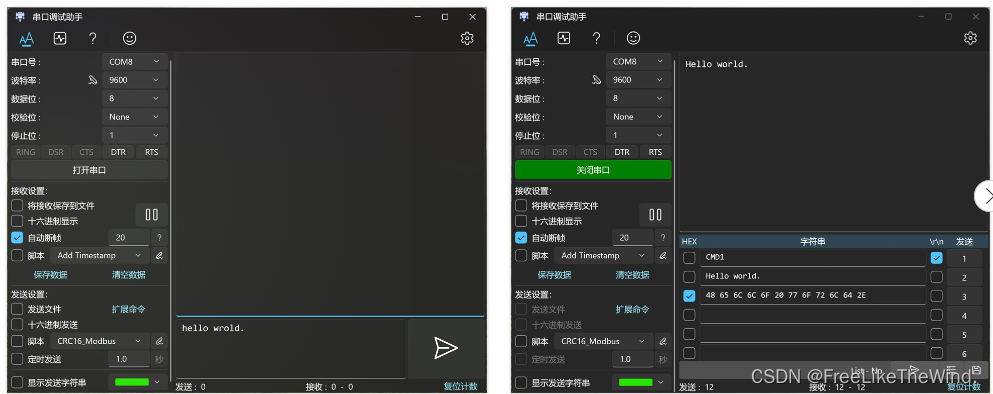
Task: Expand the color dropdown arrow in left window
Action: point(158,383)
